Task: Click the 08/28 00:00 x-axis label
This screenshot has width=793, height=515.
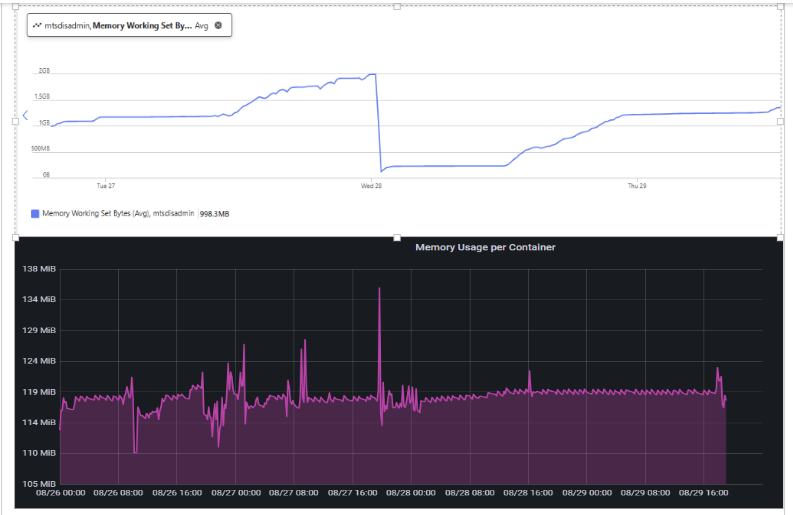Action: pyautogui.click(x=411, y=493)
